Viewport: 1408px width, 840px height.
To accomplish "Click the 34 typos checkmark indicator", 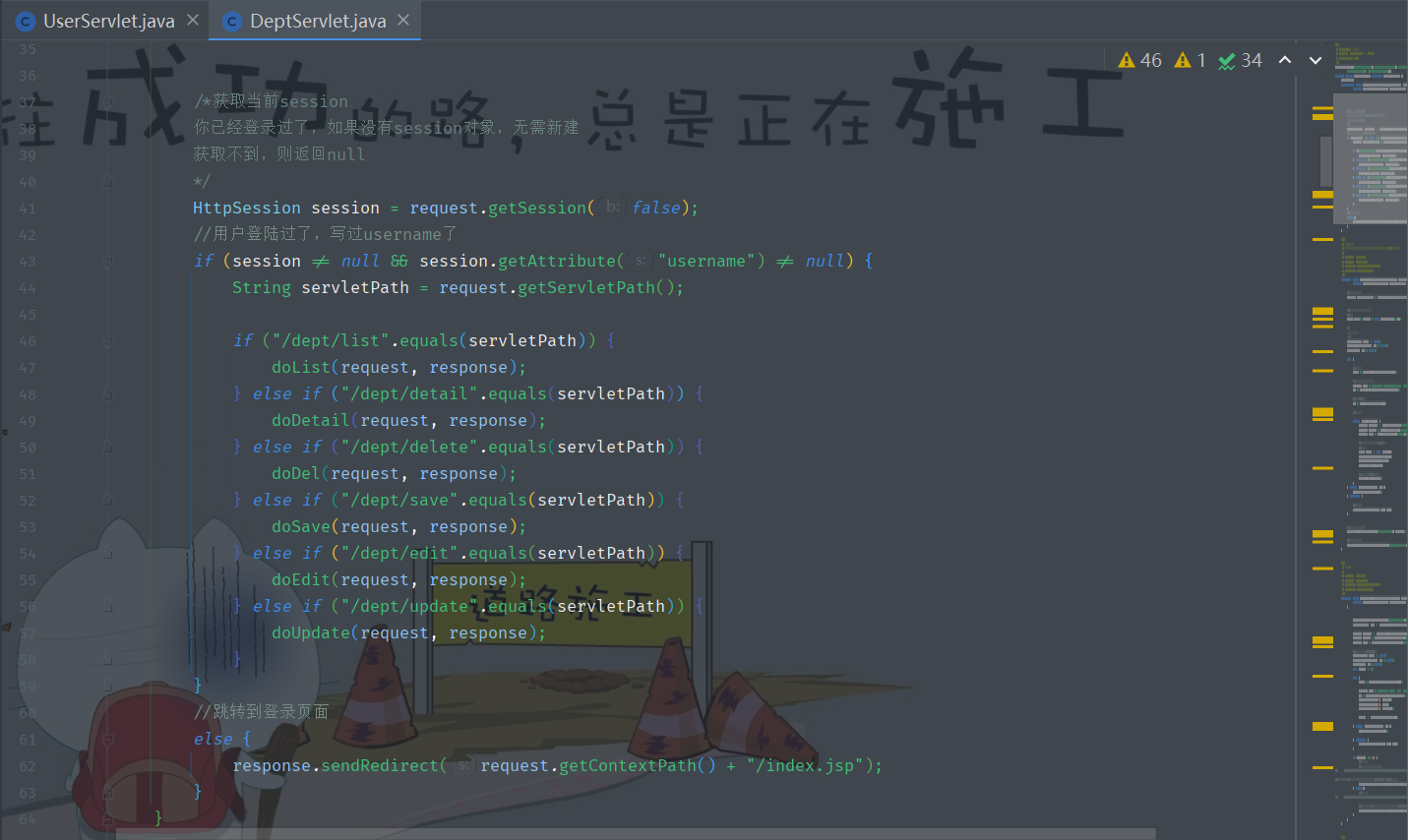I will (1240, 60).
